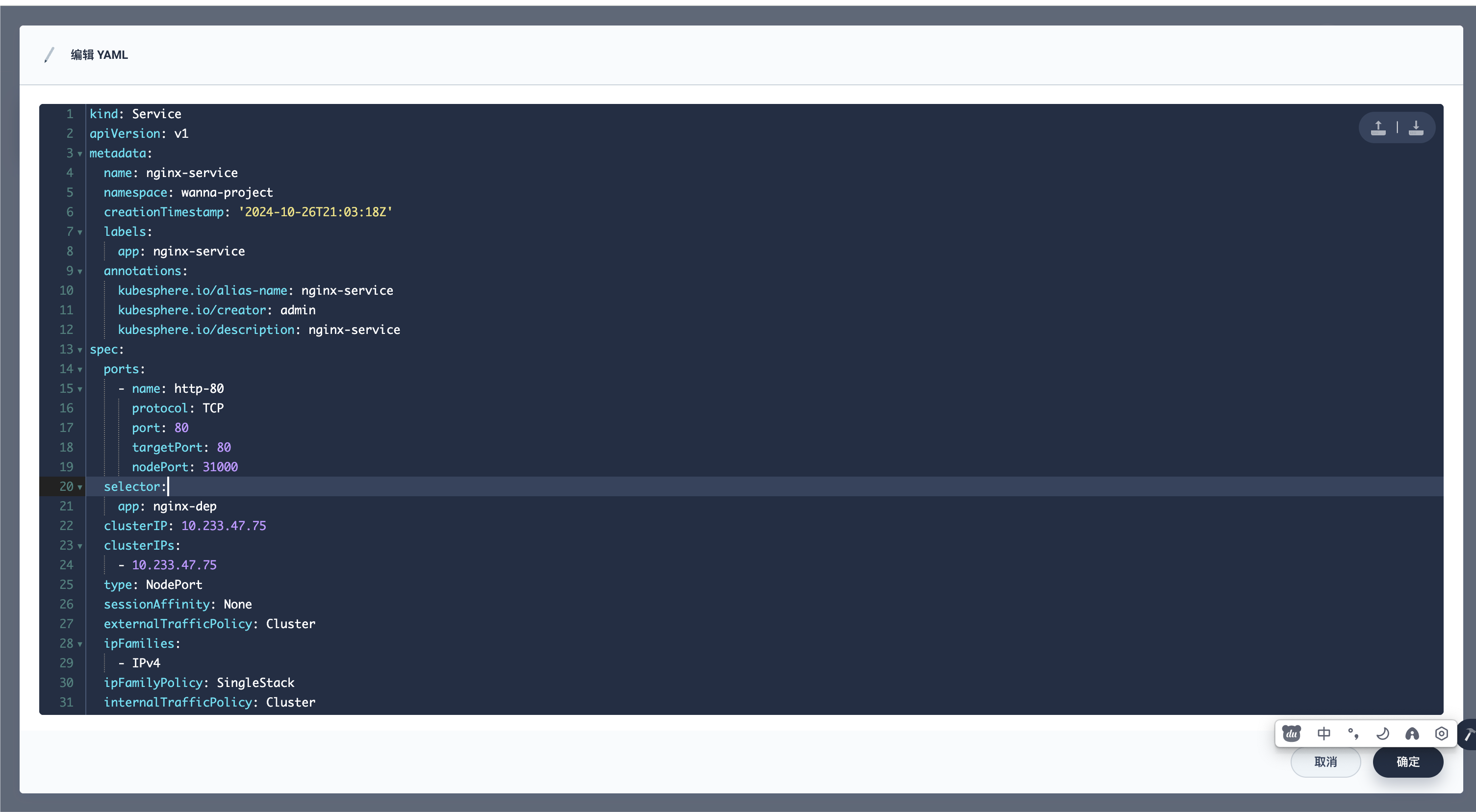Click the kubesphere.io/description annotation line
Image resolution: width=1476 pixels, height=812 pixels.
[259, 330]
